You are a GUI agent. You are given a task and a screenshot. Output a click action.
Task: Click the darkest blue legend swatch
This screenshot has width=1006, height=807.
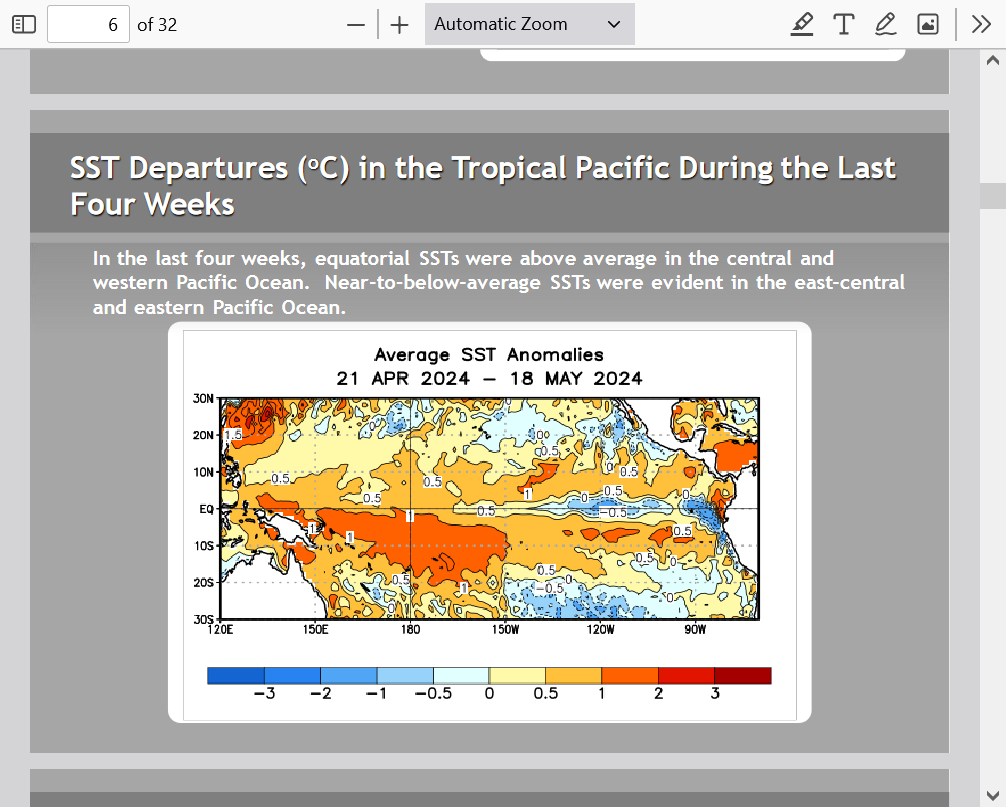[235, 675]
